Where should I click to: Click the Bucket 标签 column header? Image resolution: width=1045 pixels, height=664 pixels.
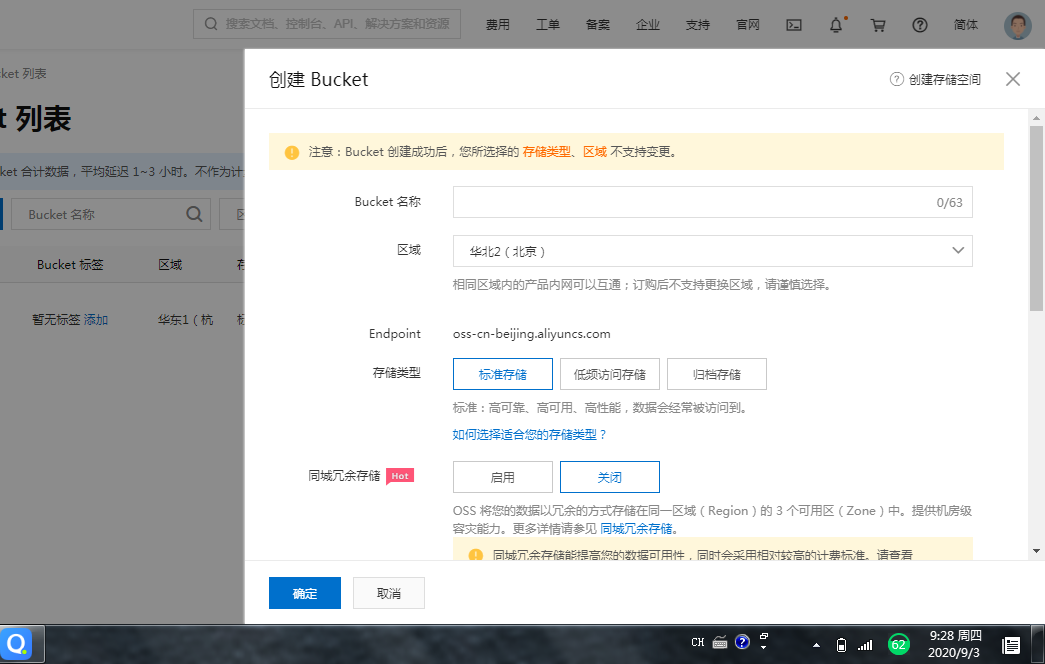point(70,265)
